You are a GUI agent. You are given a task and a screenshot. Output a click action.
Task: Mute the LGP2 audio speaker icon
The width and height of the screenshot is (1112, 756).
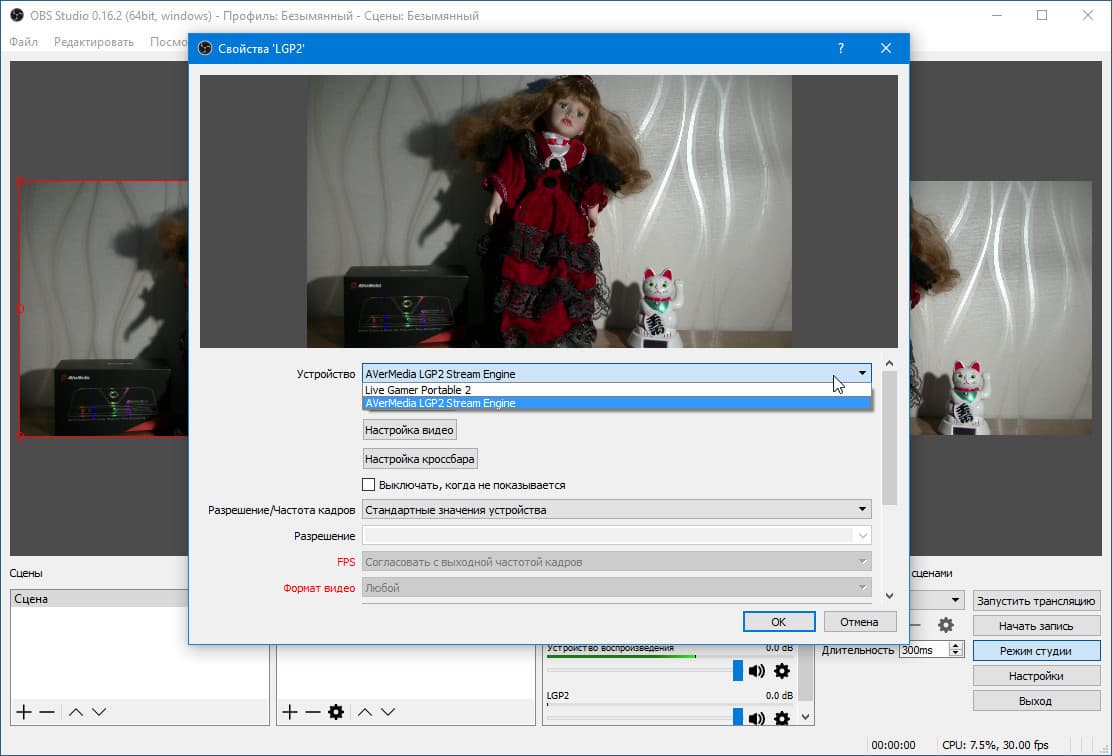[757, 718]
